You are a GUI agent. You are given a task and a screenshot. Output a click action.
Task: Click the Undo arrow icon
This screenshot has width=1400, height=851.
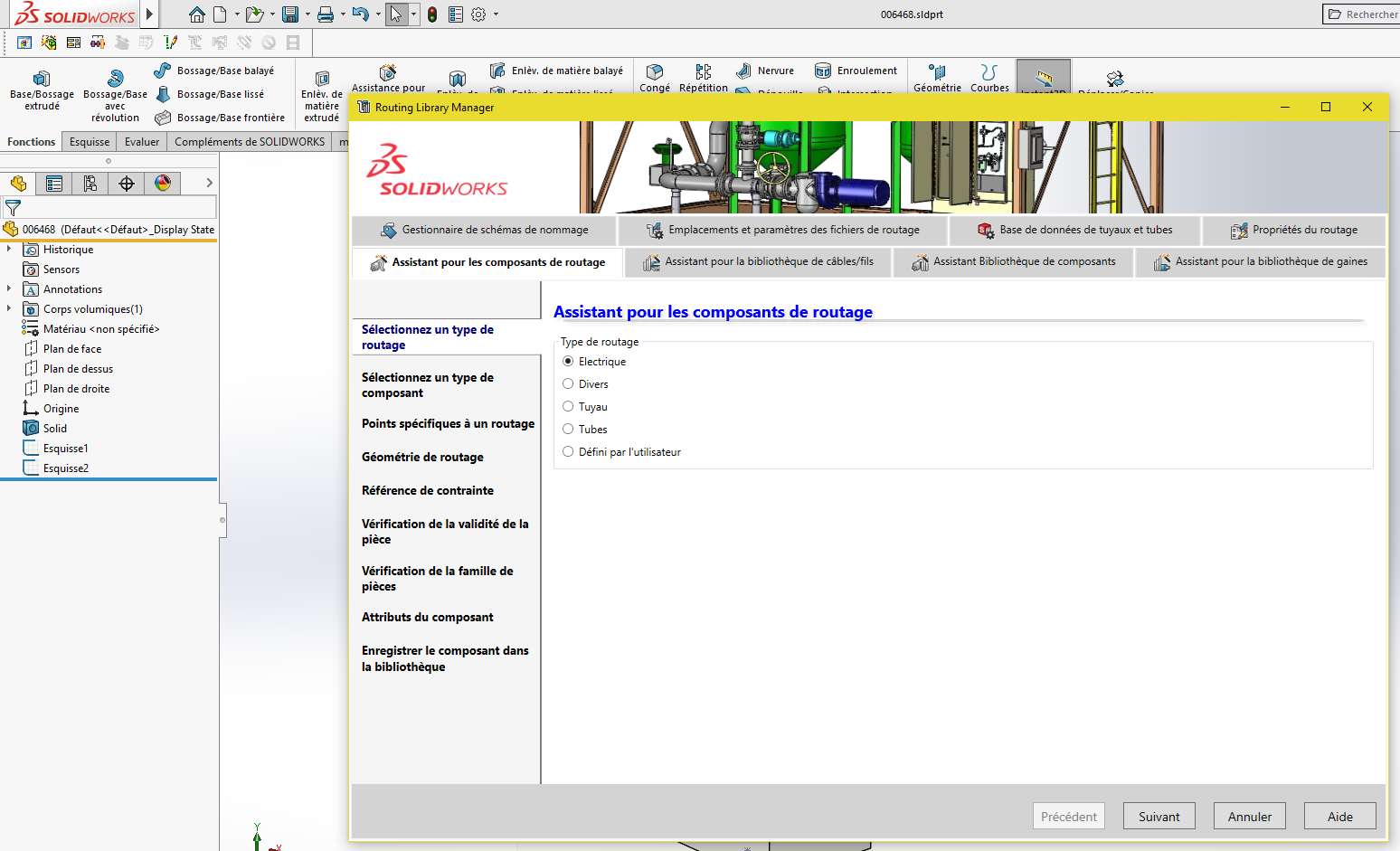pos(360,14)
